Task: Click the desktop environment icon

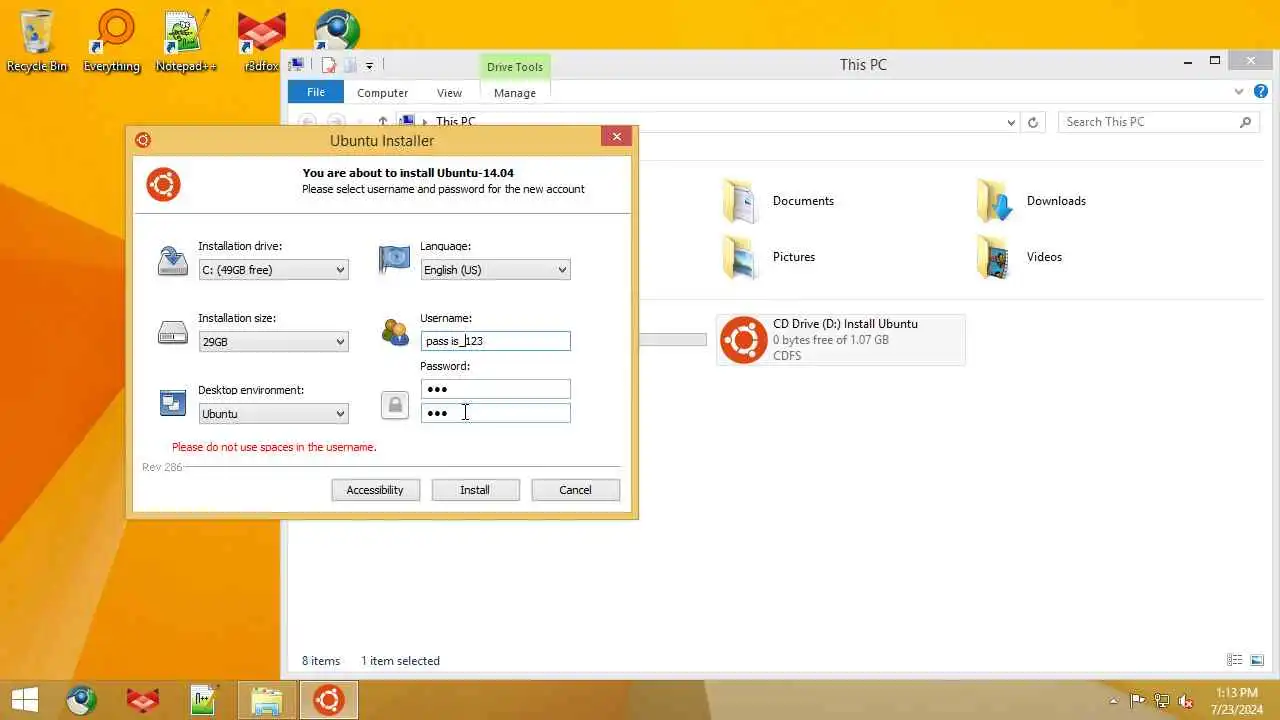Action: 173,403
